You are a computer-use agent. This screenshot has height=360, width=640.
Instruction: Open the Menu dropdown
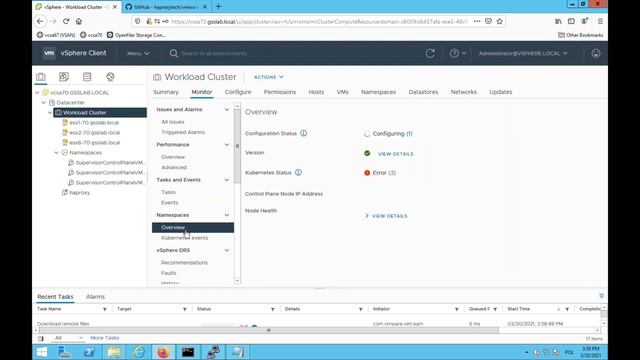pyautogui.click(x=138, y=53)
